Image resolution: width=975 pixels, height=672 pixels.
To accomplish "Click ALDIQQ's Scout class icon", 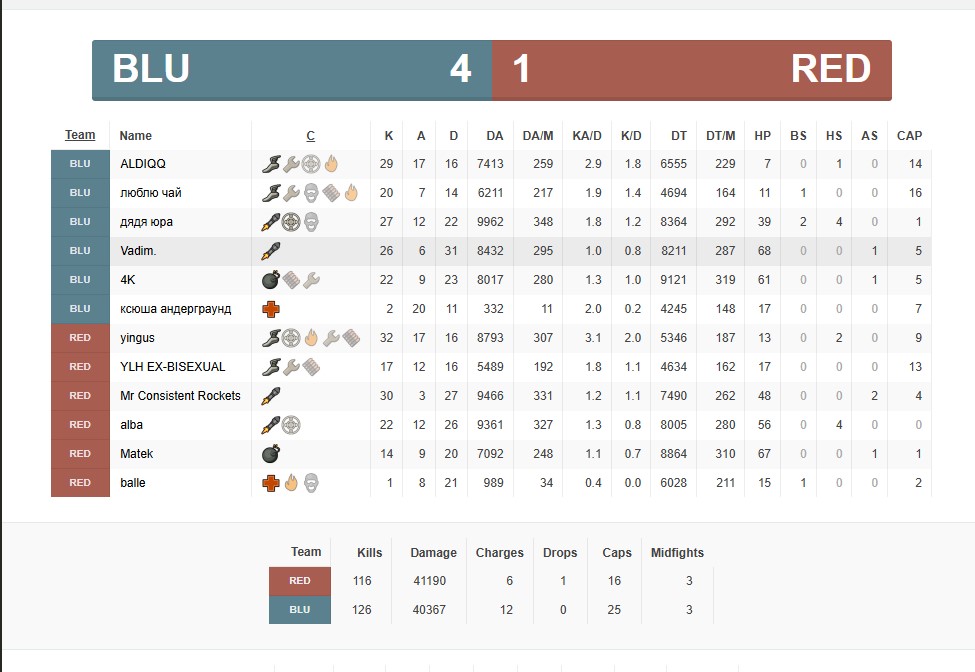I will pos(270,164).
